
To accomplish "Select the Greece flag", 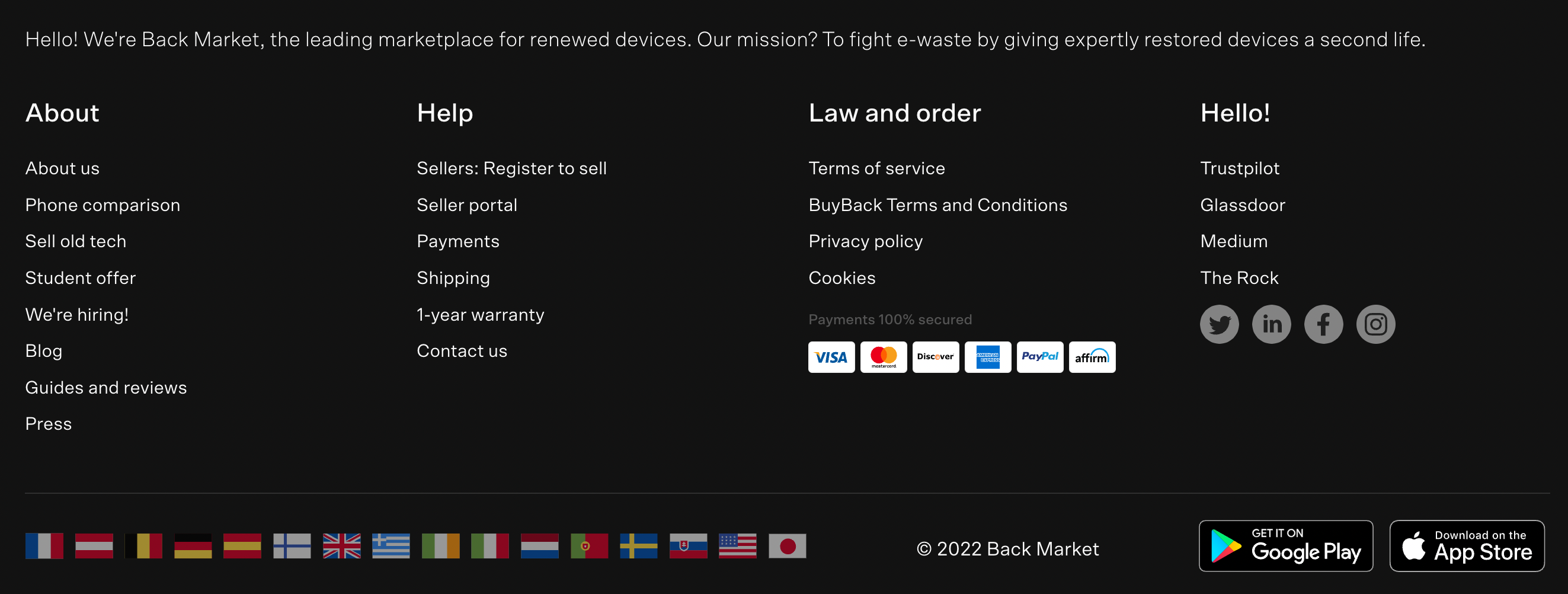I will [391, 546].
